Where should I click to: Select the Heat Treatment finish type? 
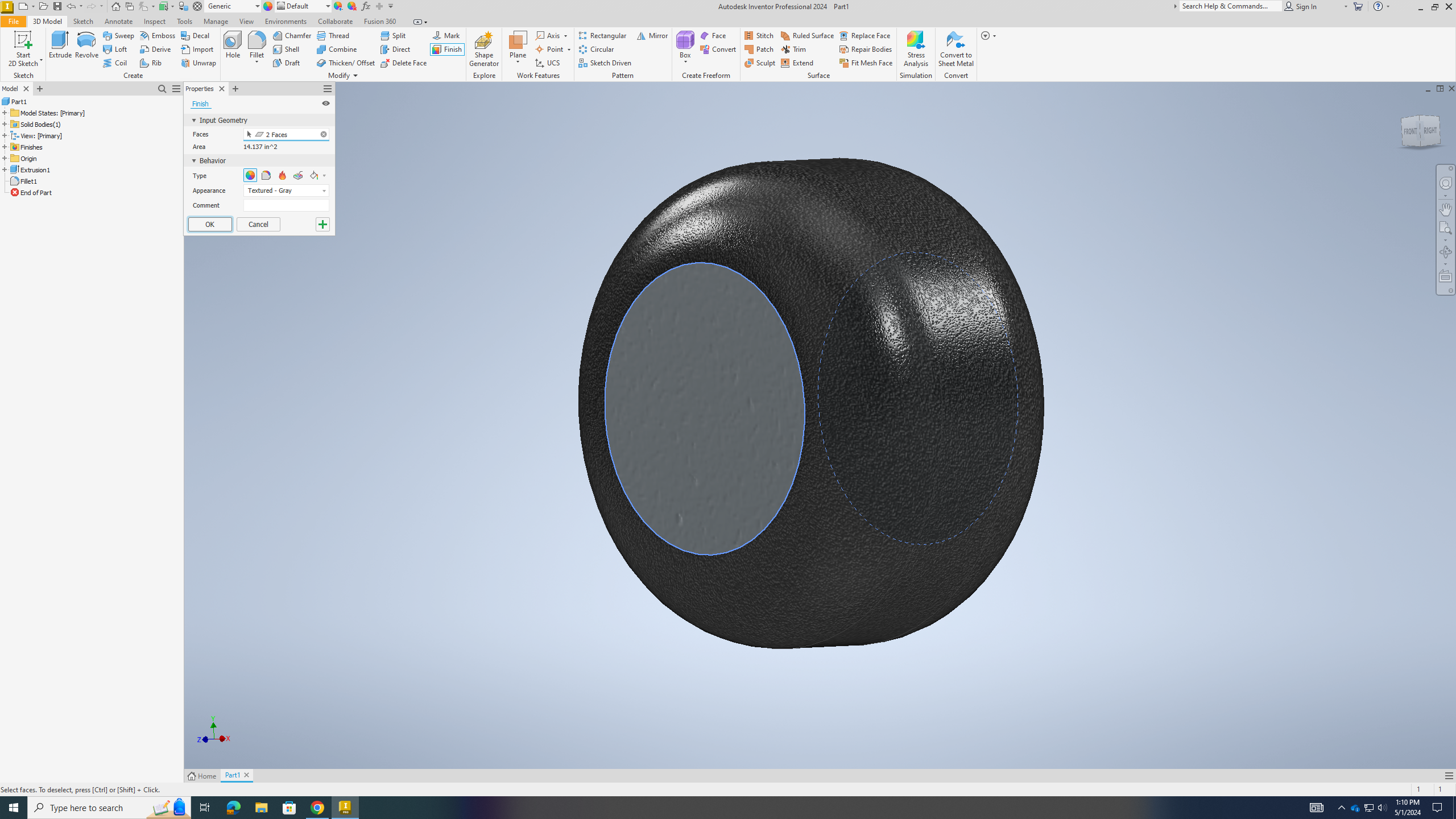pyautogui.click(x=282, y=176)
